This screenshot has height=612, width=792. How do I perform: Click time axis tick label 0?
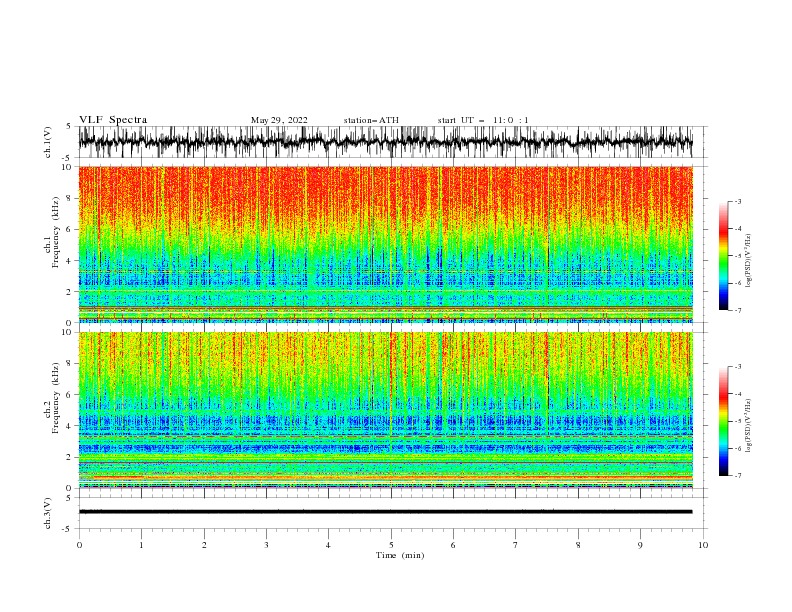(x=79, y=545)
